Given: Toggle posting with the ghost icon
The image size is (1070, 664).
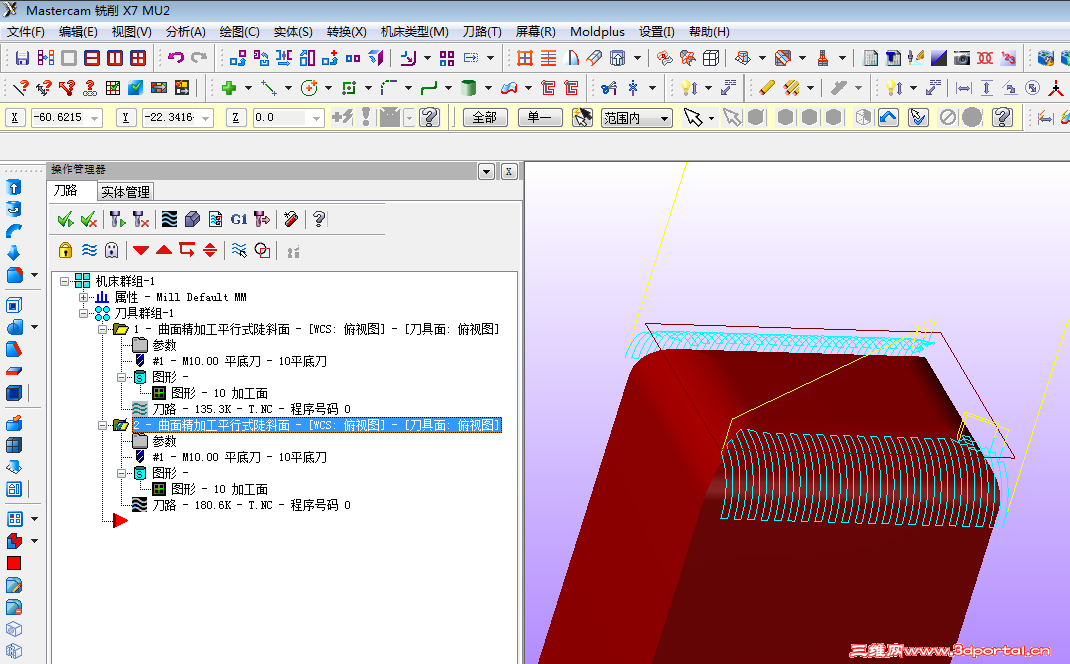Looking at the screenshot, I should coord(112,250).
